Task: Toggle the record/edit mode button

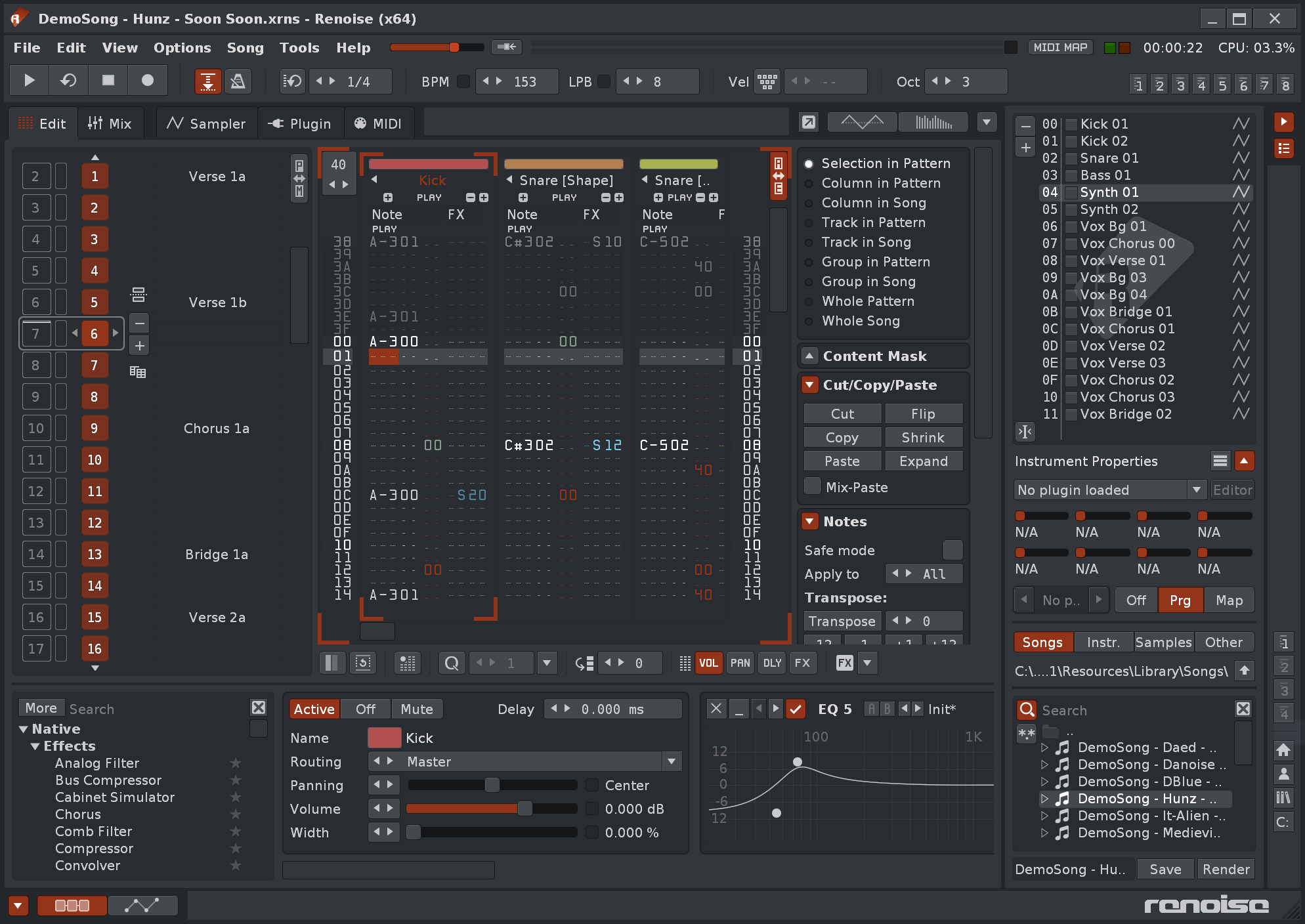Action: [148, 81]
